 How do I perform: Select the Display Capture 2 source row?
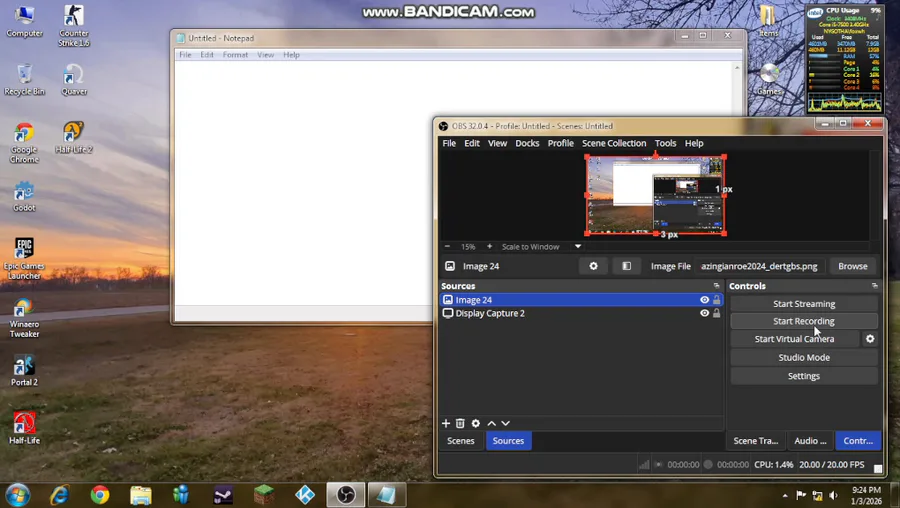[581, 313]
